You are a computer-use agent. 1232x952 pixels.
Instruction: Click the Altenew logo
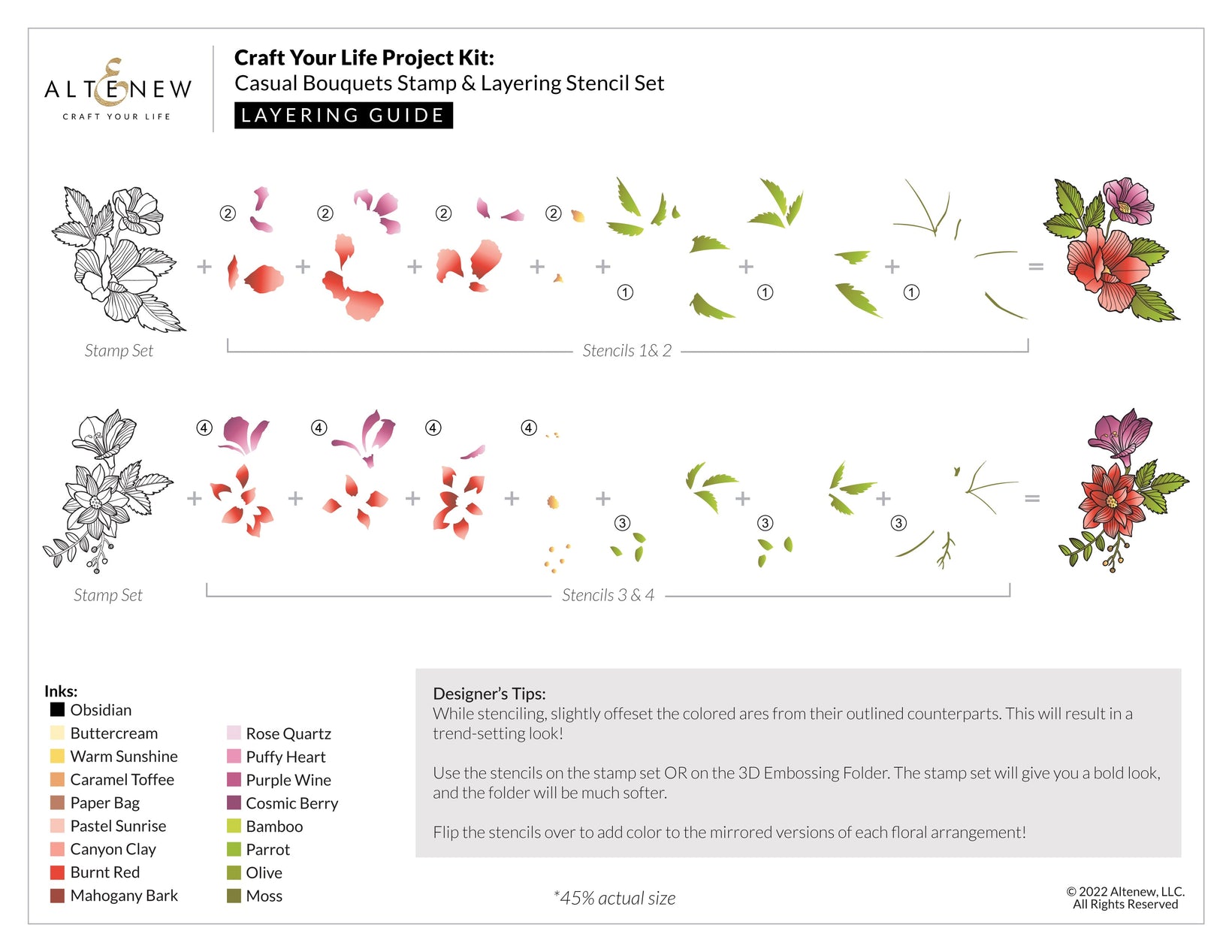(x=118, y=89)
